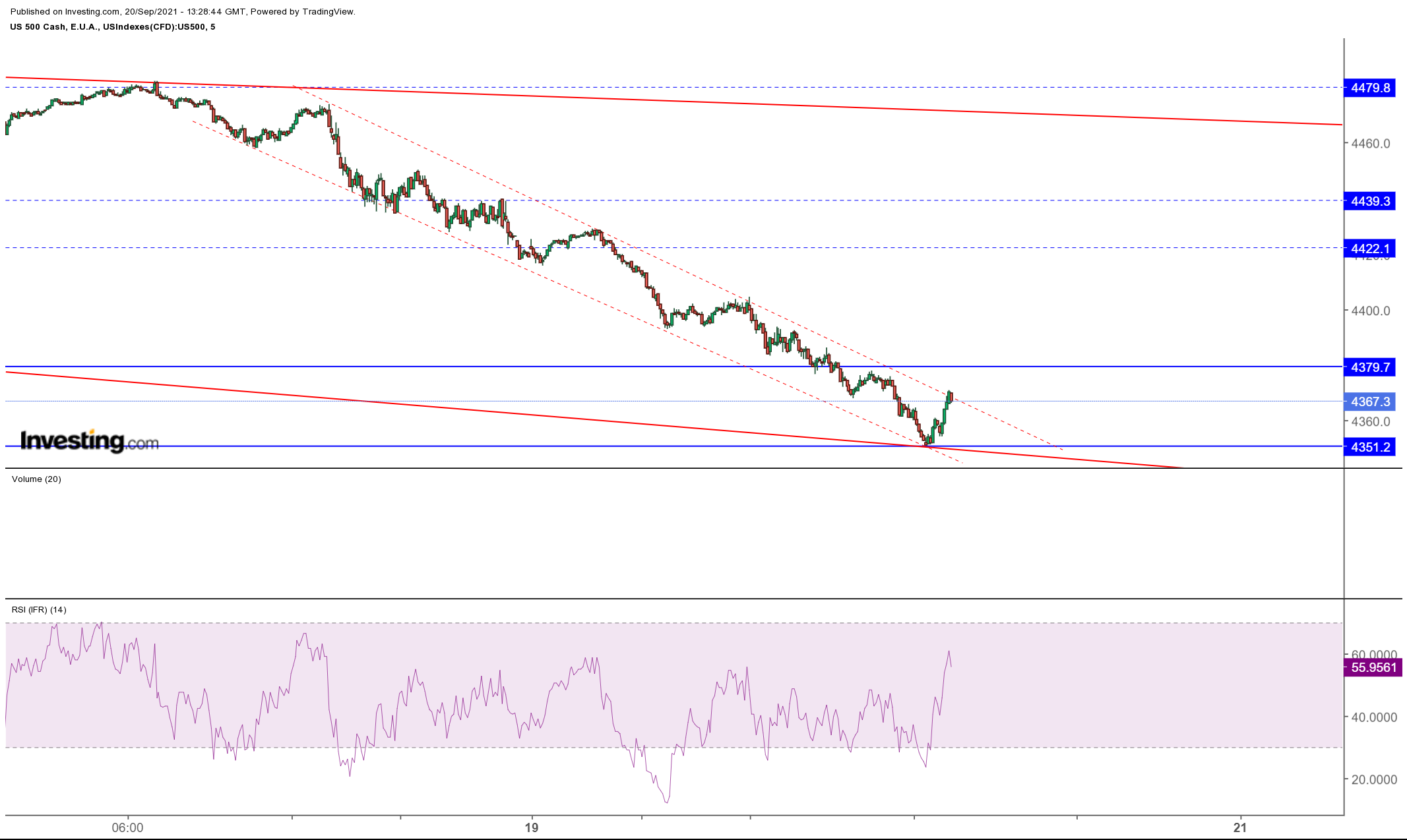1407x840 pixels.
Task: Select the 06:00 time axis label
Action: click(x=127, y=827)
